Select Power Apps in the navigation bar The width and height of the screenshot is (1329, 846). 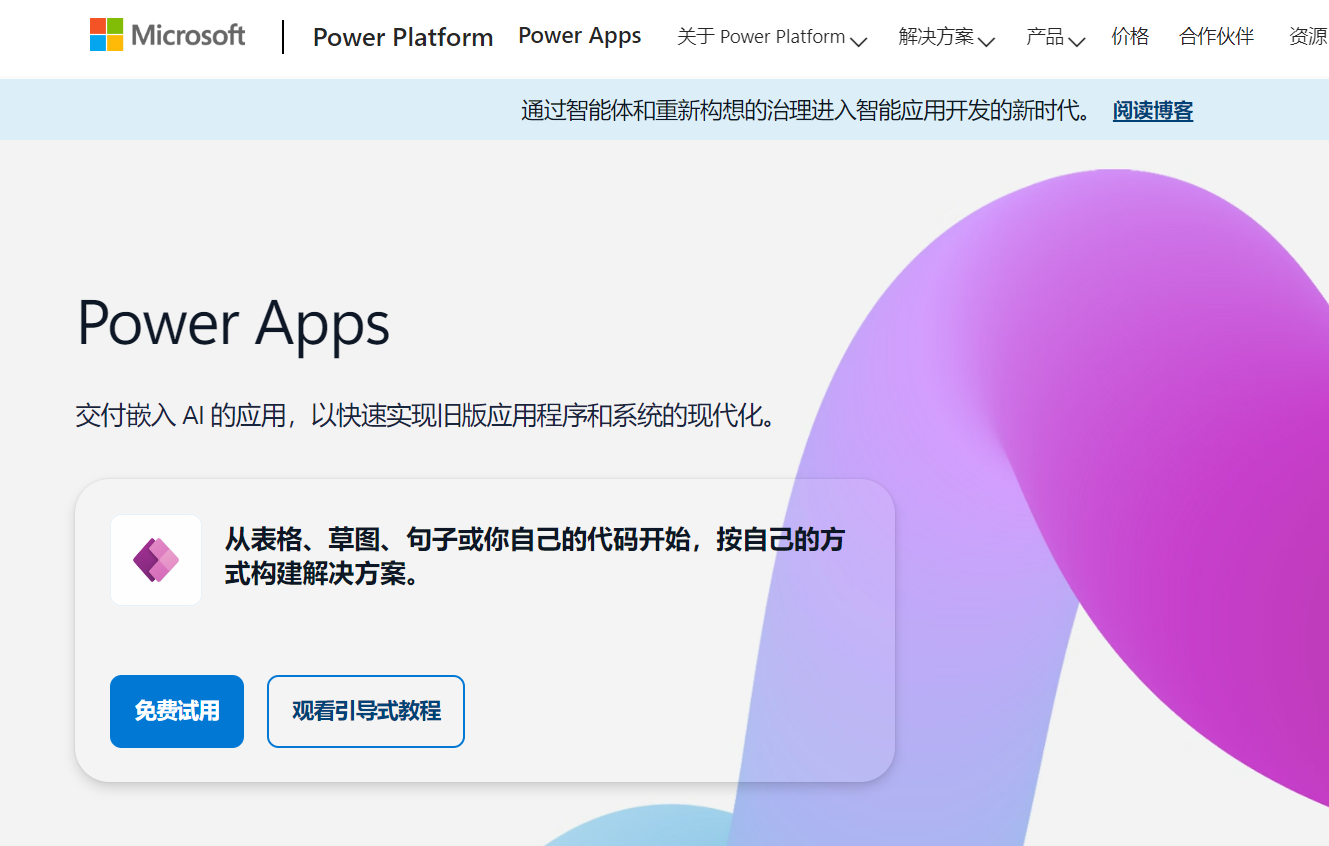pyautogui.click(x=580, y=36)
